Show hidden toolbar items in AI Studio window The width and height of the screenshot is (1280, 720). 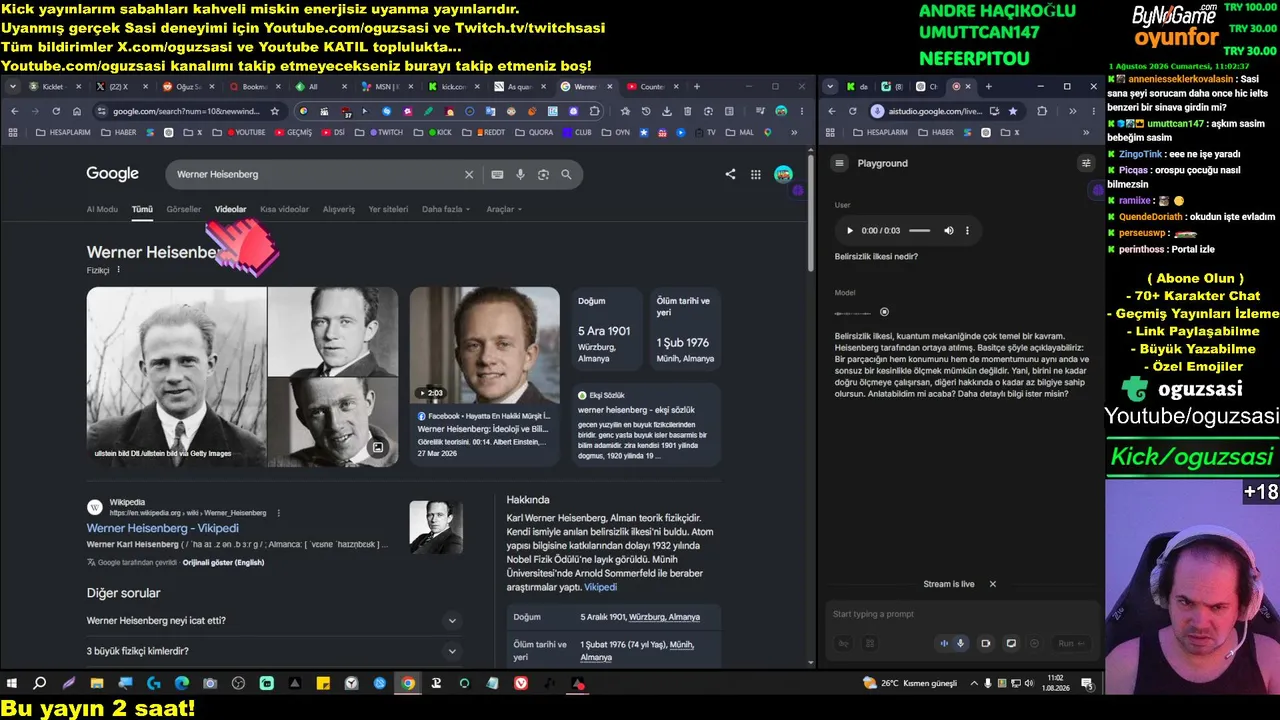tap(1072, 111)
